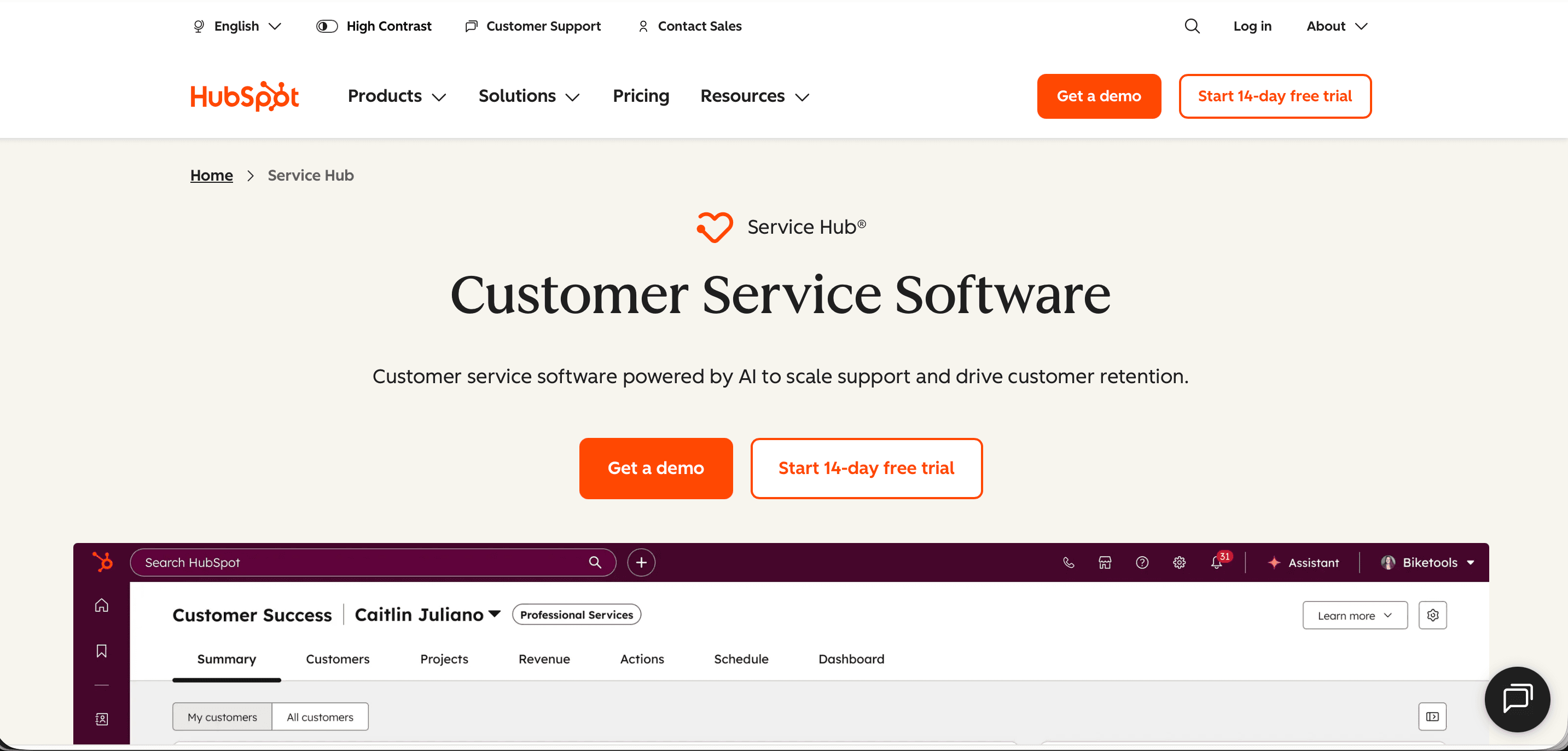The height and width of the screenshot is (751, 1568).
Task: Click the home icon in left sidebar
Action: click(102, 605)
